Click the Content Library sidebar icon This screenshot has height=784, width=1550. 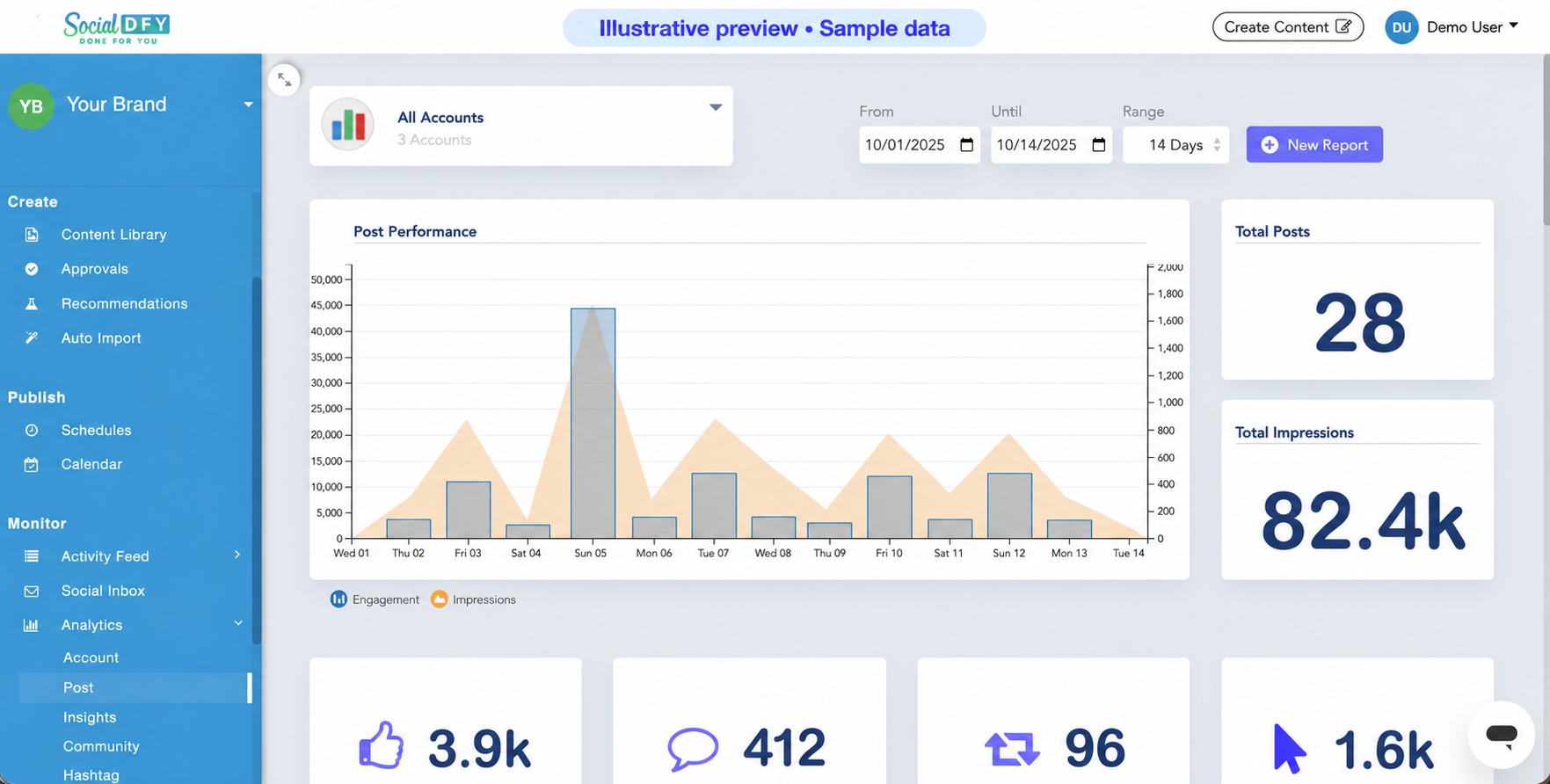32,235
